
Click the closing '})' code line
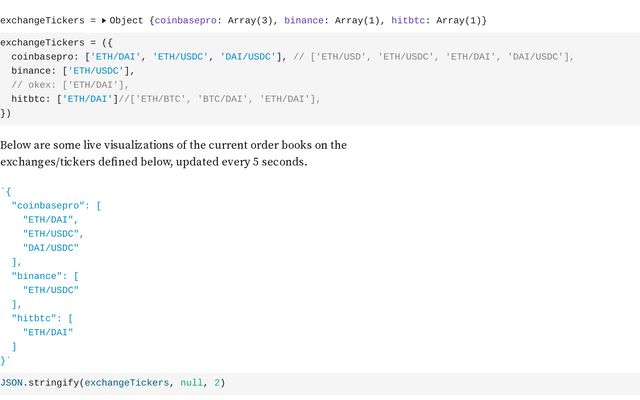pyautogui.click(x=6, y=113)
